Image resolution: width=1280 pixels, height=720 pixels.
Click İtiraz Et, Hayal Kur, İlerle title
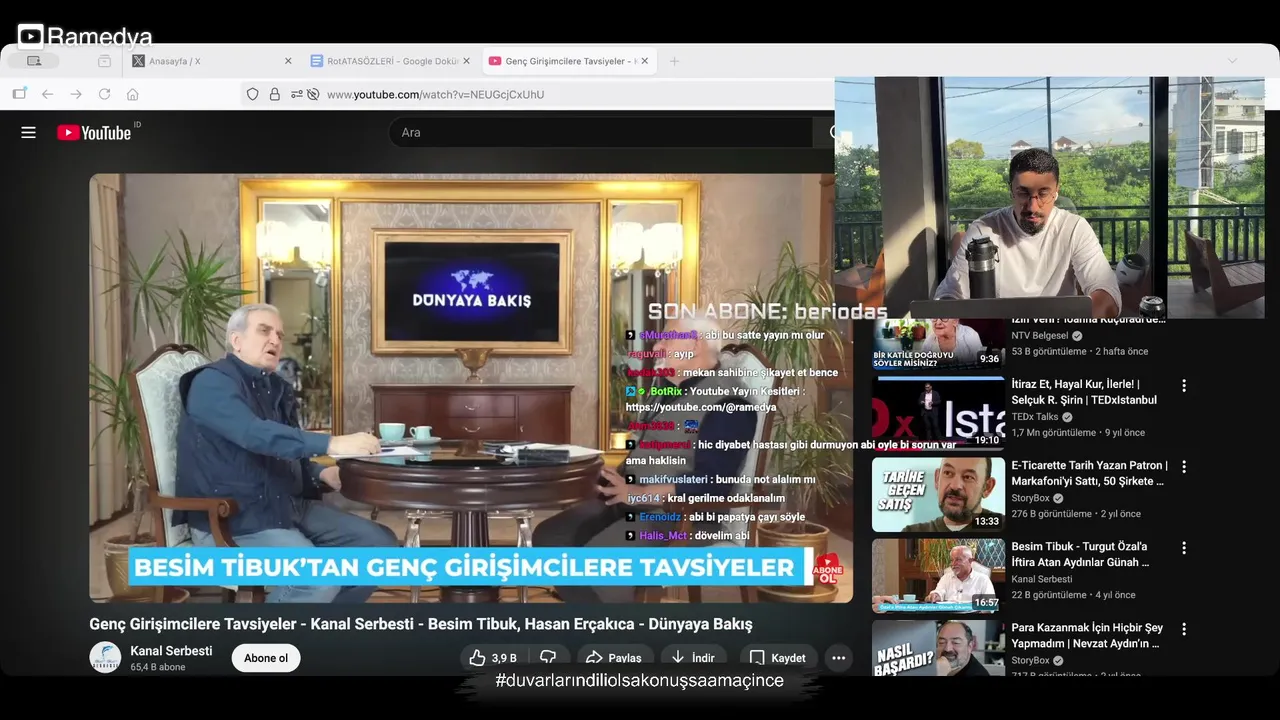(x=1084, y=392)
